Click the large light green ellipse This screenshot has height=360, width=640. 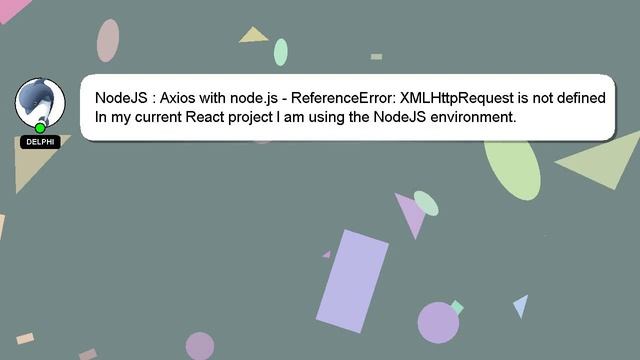click(512, 169)
